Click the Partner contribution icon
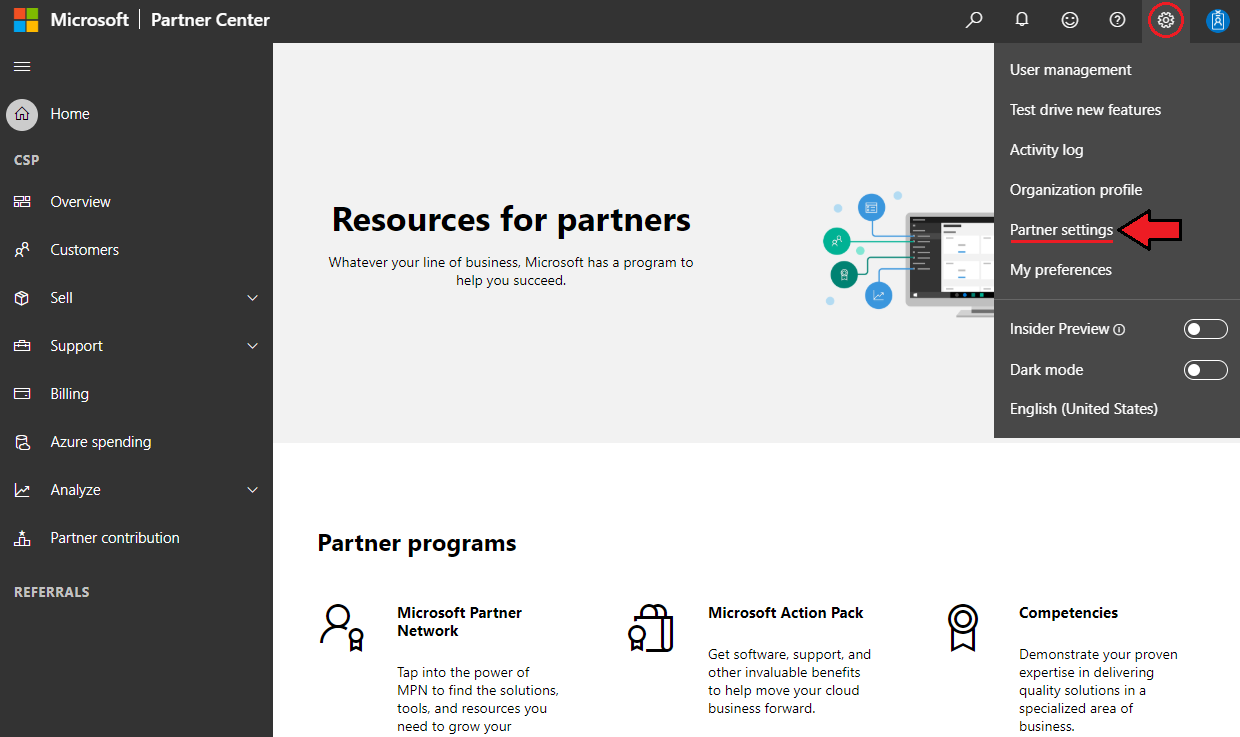The image size is (1240, 737). click(22, 538)
